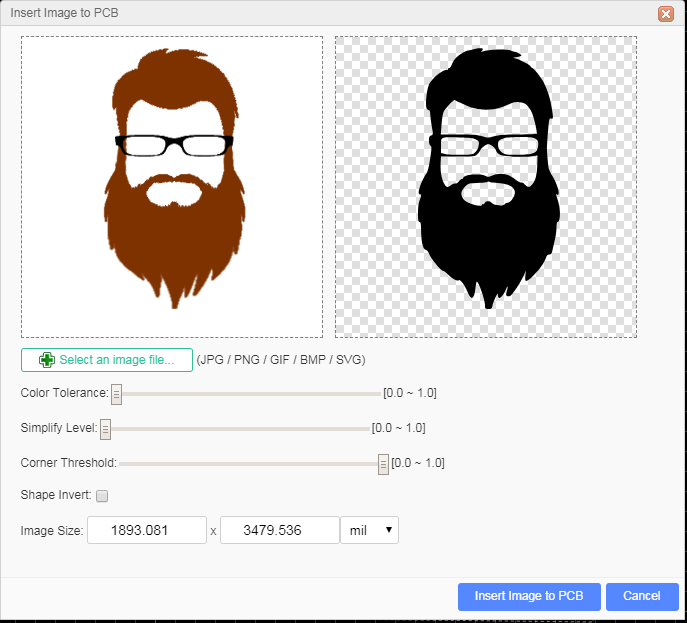Click the Insert Image to PCB title text

pos(64,13)
